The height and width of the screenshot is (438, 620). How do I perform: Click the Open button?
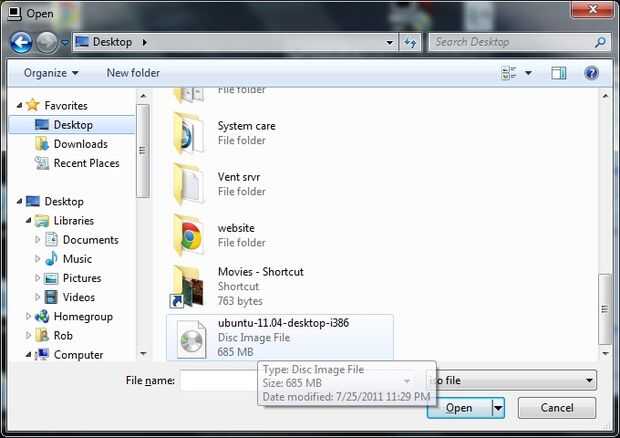pyautogui.click(x=459, y=408)
